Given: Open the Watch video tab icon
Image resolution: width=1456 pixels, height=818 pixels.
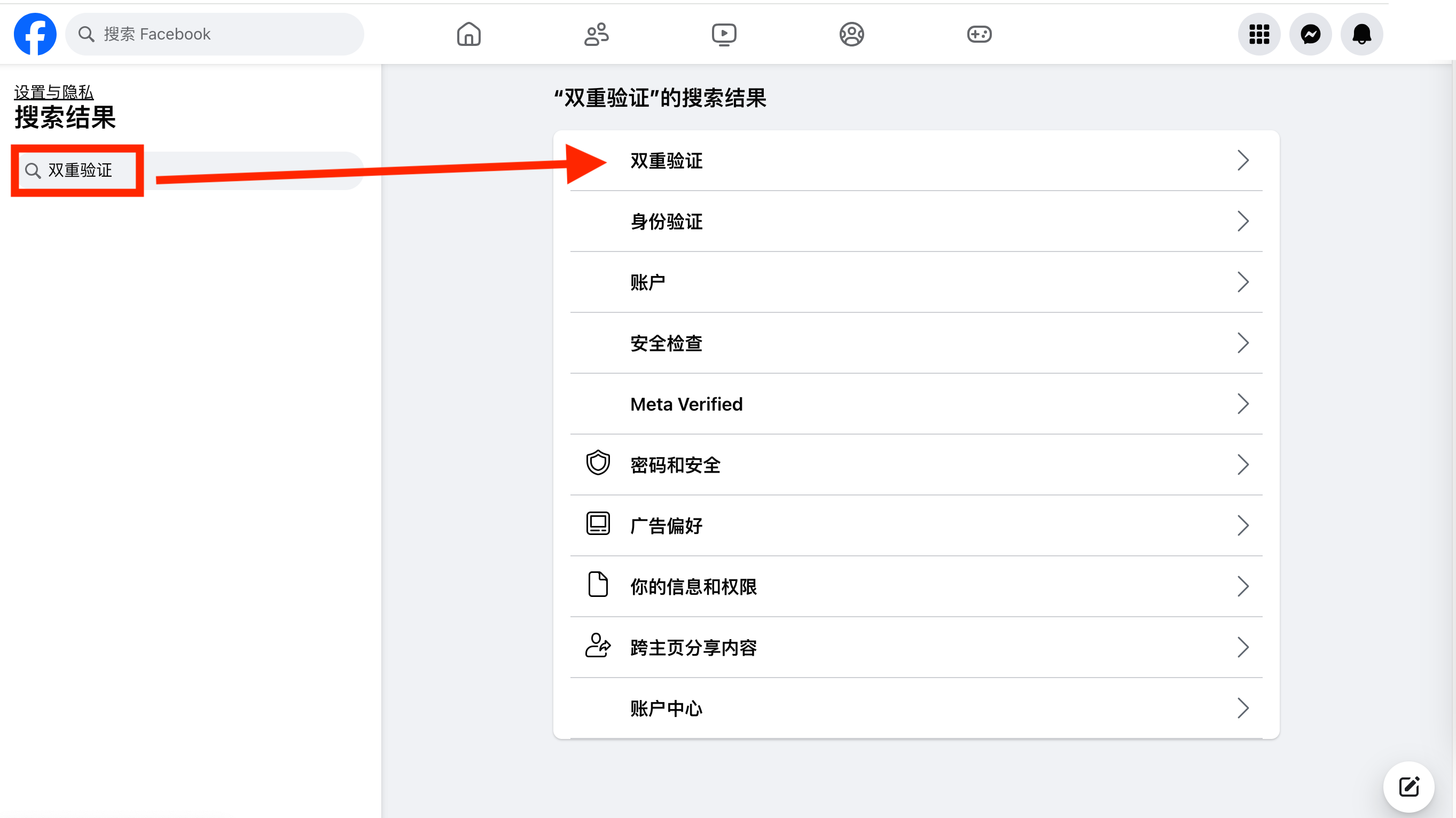Looking at the screenshot, I should 724,34.
